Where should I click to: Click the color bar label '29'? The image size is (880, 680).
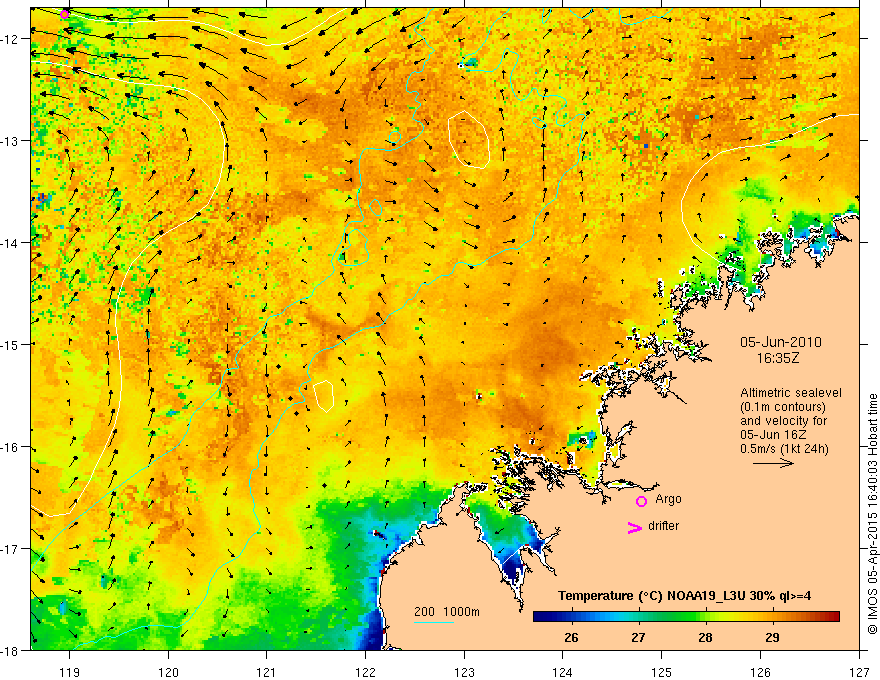tap(772, 638)
